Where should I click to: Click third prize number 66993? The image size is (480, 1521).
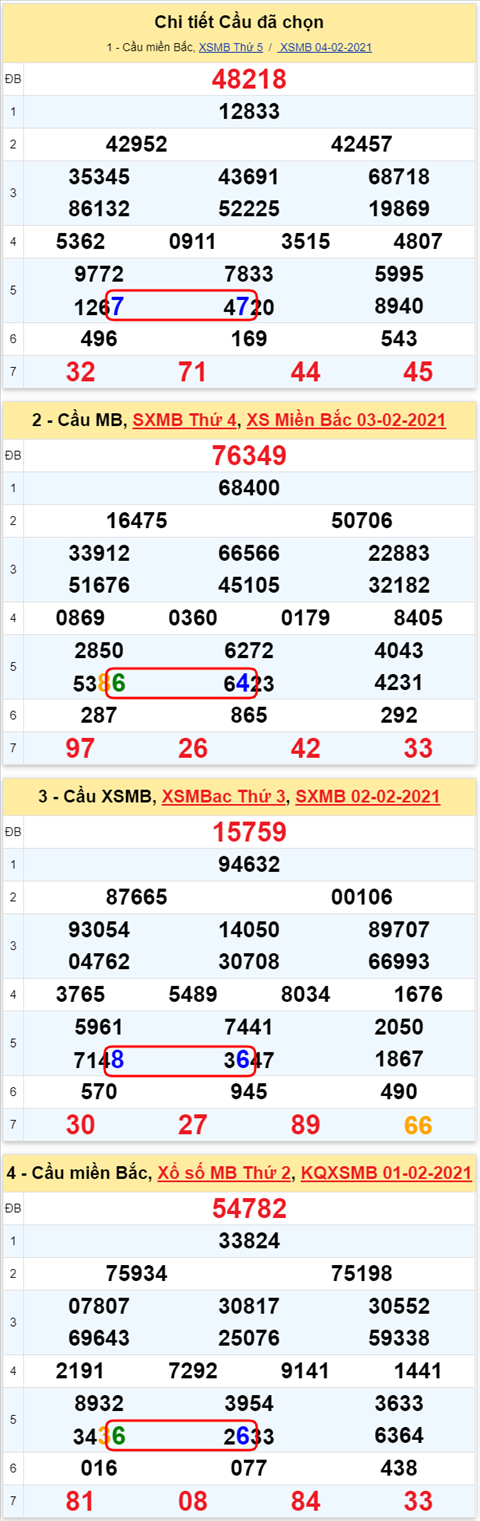[x=399, y=962]
